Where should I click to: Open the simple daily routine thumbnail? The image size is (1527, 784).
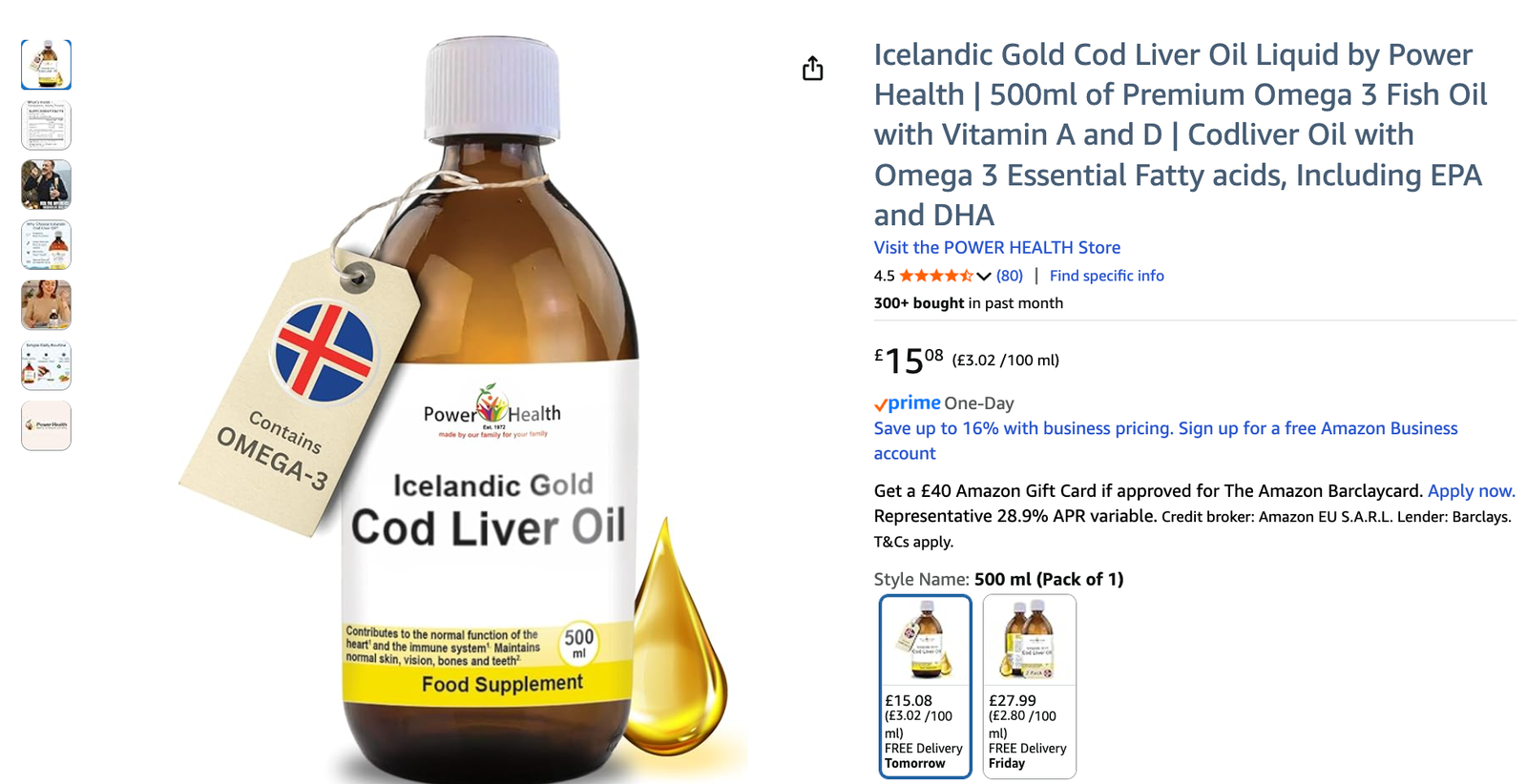46,365
